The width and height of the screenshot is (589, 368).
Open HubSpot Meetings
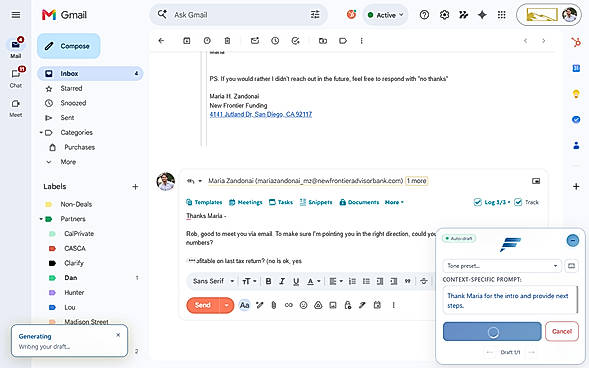click(246, 202)
